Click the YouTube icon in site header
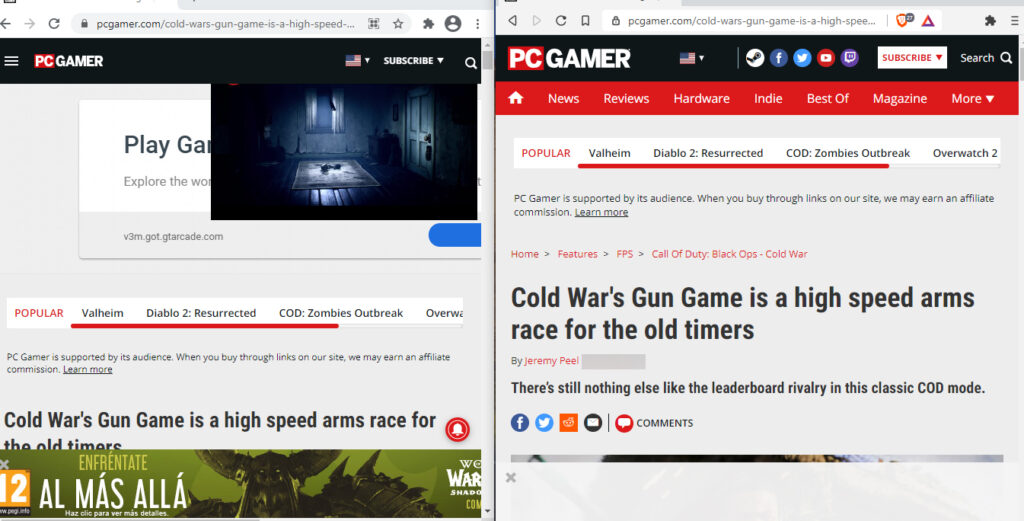The width and height of the screenshot is (1024, 521). [x=826, y=58]
